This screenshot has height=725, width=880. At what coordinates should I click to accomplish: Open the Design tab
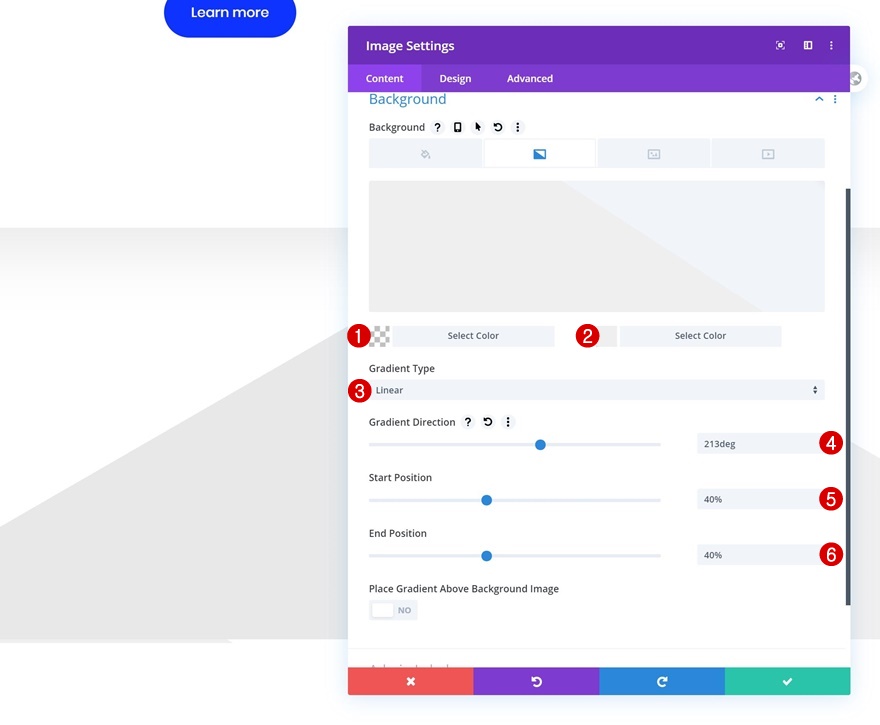pyautogui.click(x=455, y=79)
